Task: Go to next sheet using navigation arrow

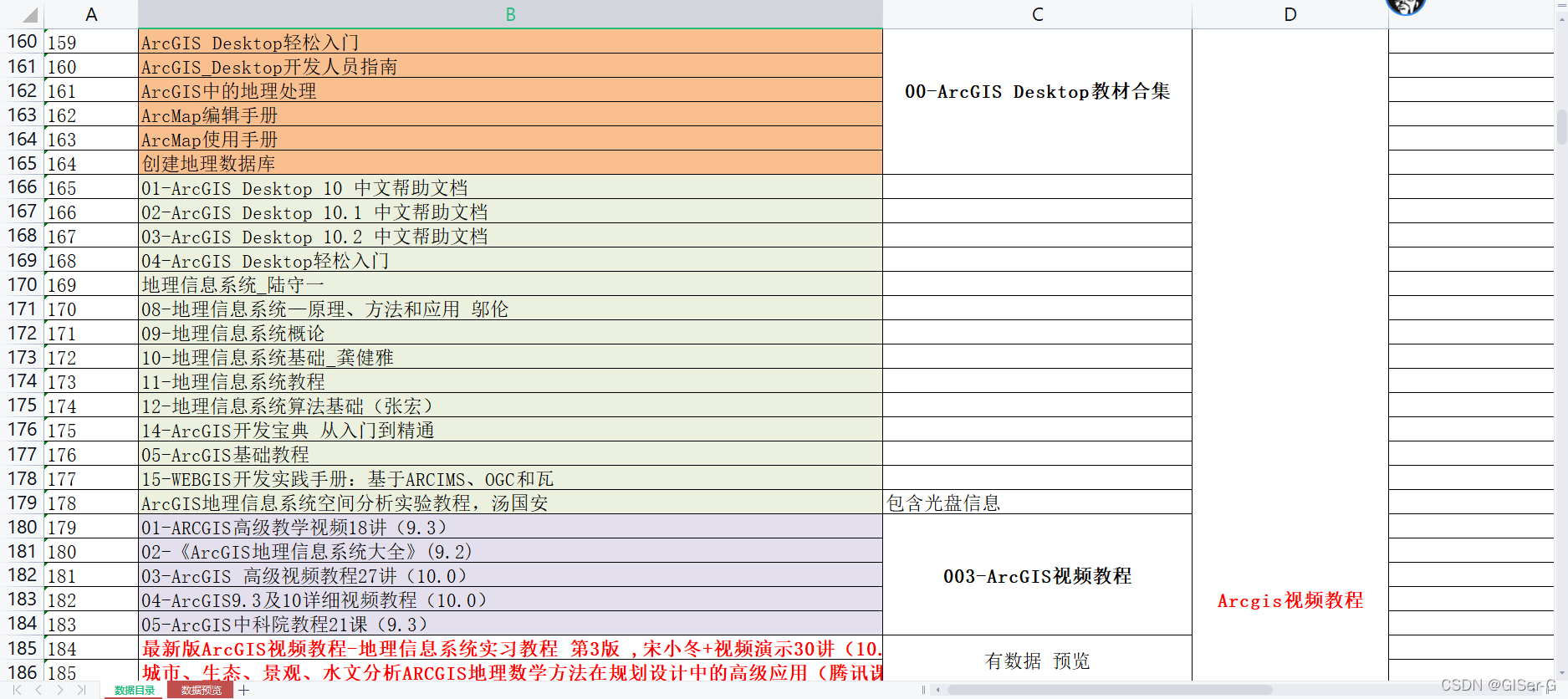Action: 60,690
